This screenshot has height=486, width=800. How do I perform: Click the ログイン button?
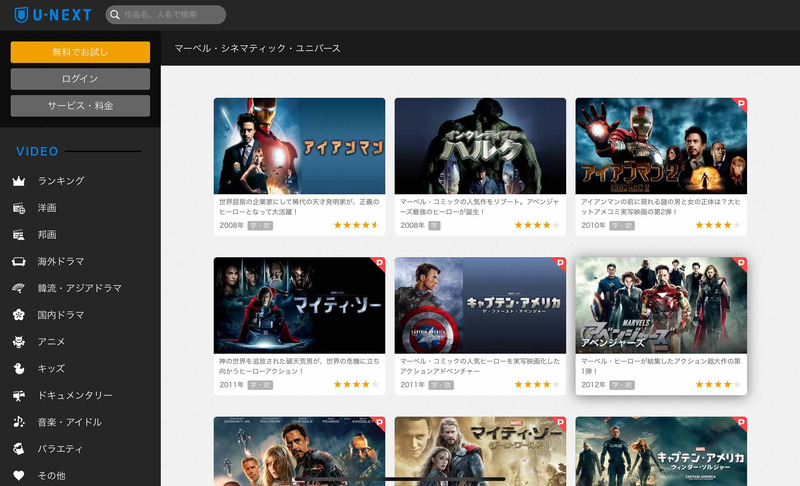click(80, 79)
